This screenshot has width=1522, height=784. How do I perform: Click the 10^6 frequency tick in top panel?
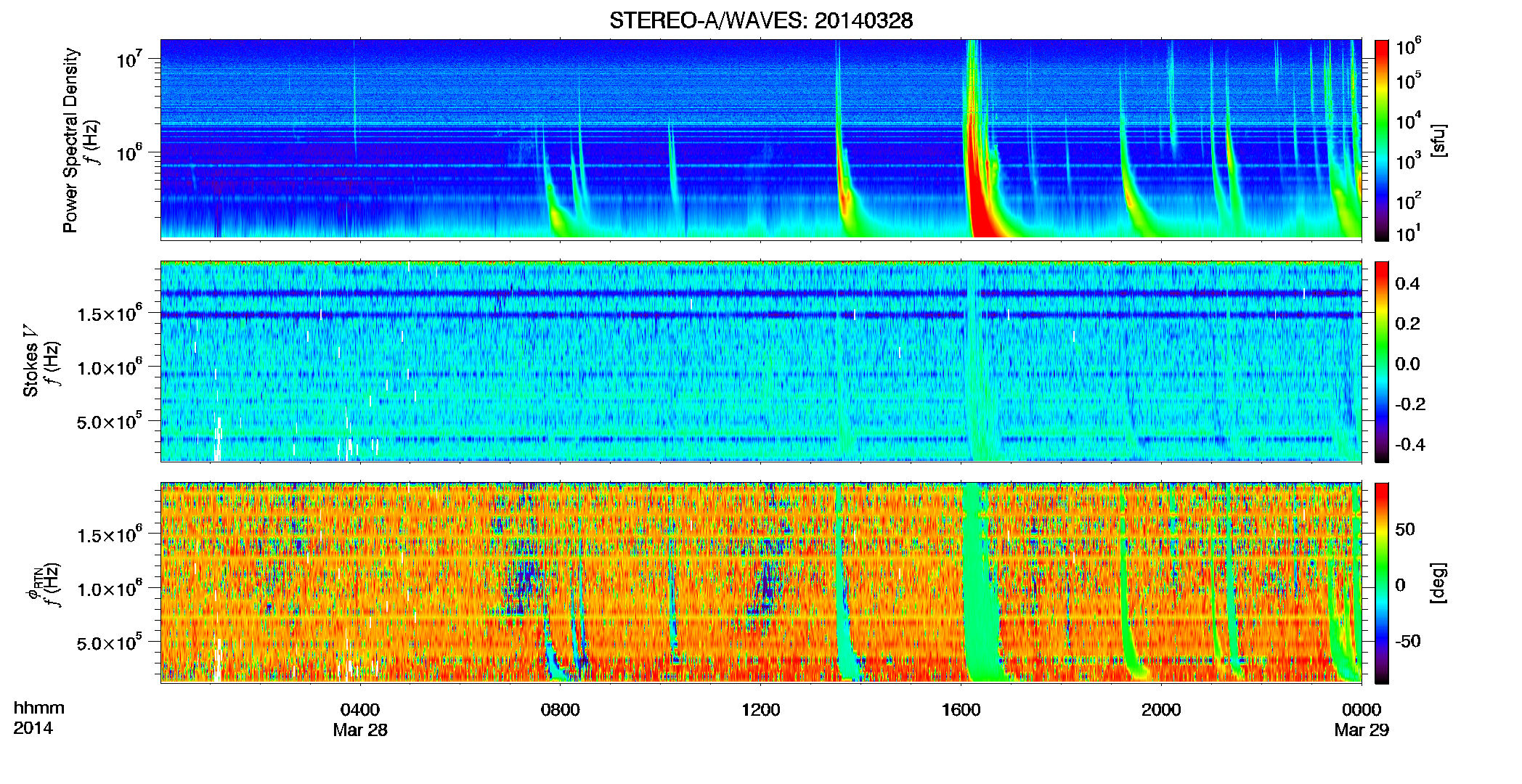(x=129, y=152)
